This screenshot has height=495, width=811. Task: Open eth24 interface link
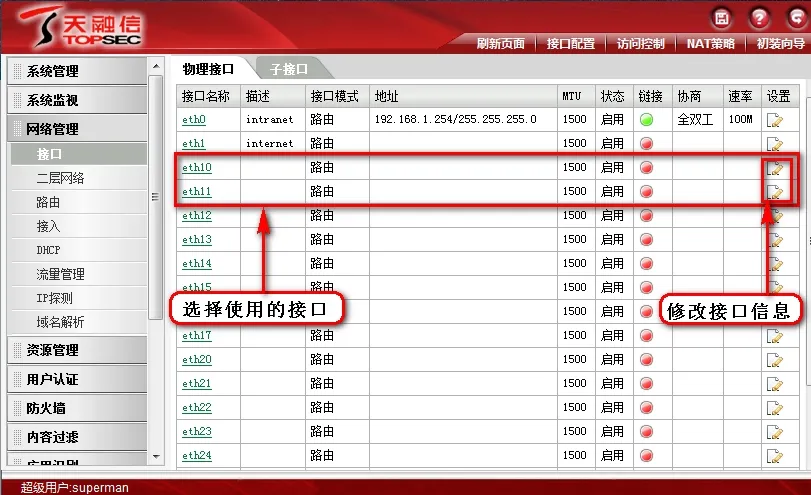197,455
